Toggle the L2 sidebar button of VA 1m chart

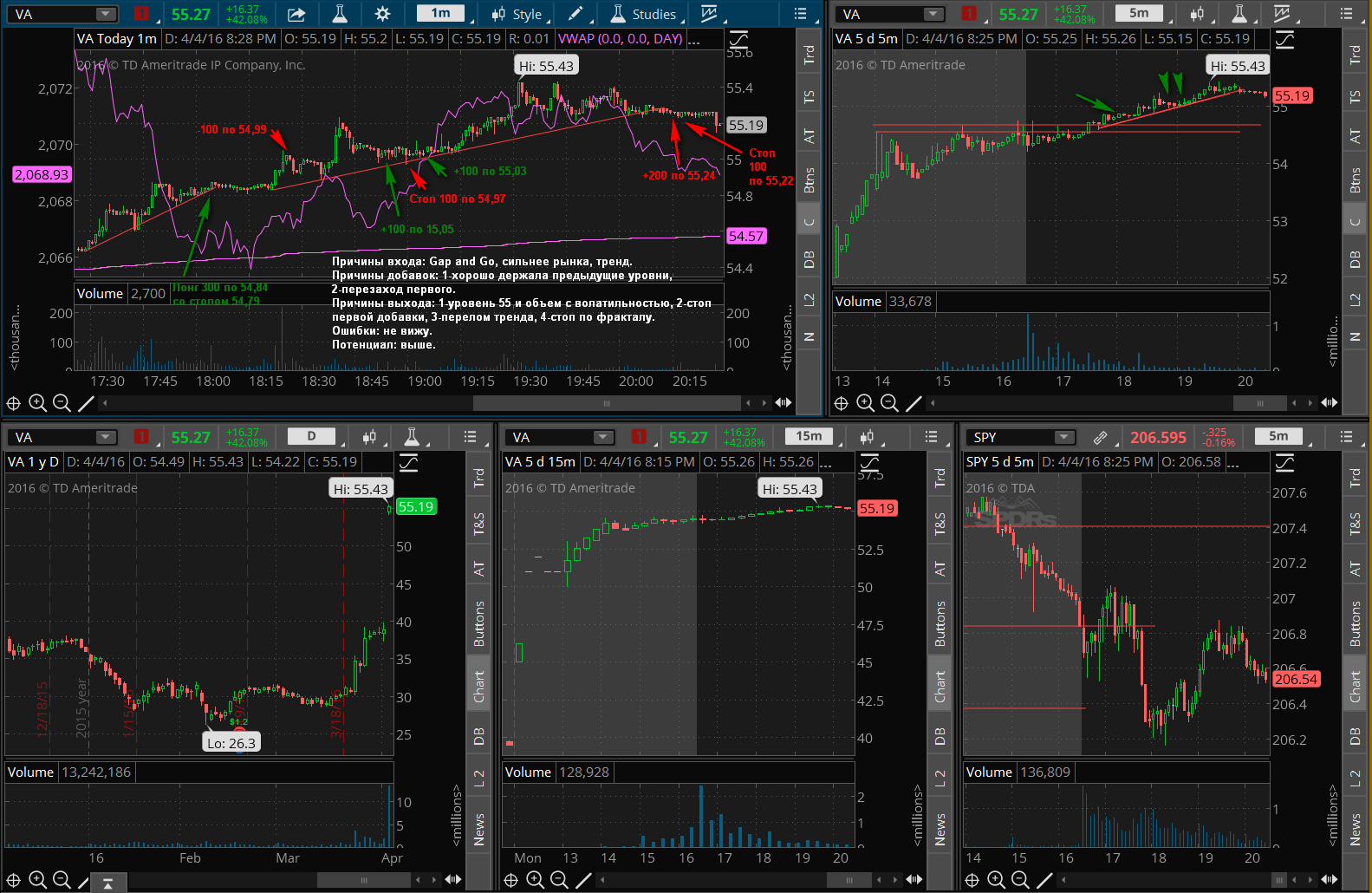click(x=809, y=300)
